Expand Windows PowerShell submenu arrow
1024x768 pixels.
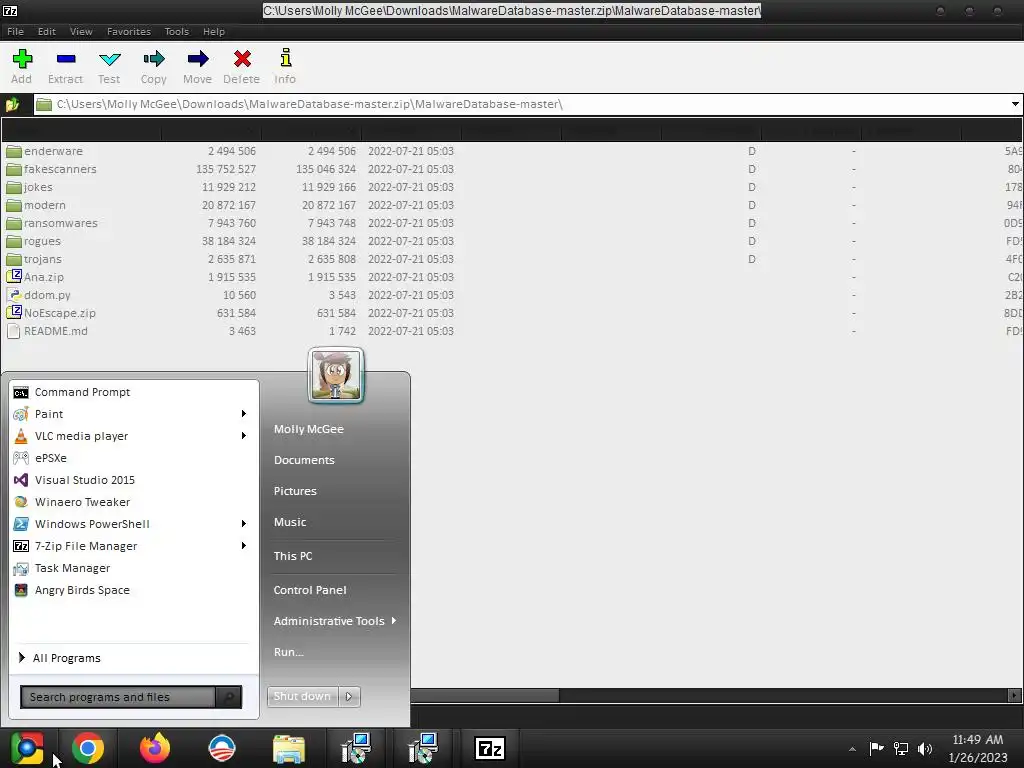[x=244, y=524]
